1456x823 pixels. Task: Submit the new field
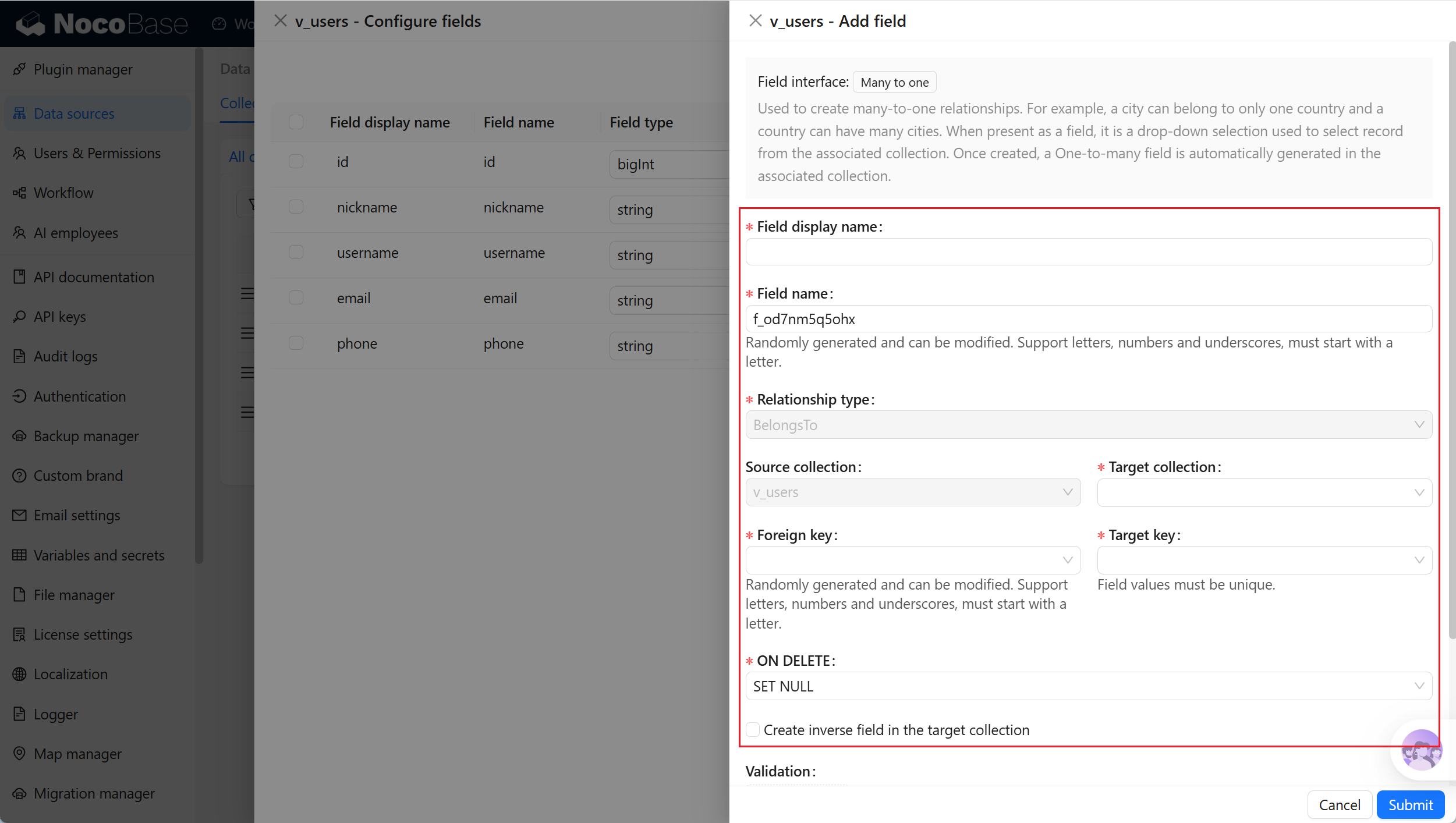1411,805
